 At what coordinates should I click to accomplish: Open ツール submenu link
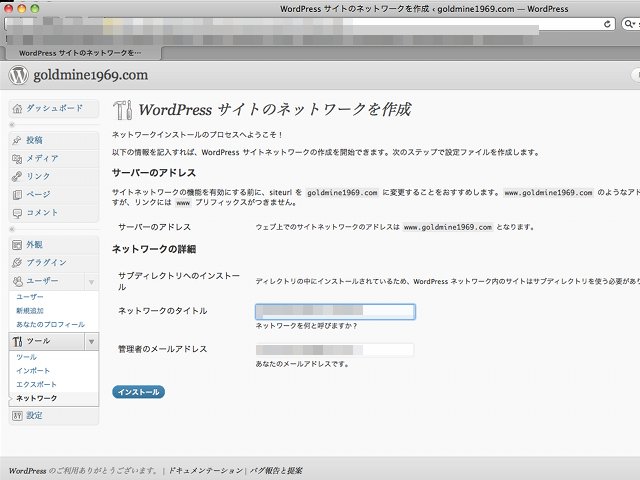(26, 357)
